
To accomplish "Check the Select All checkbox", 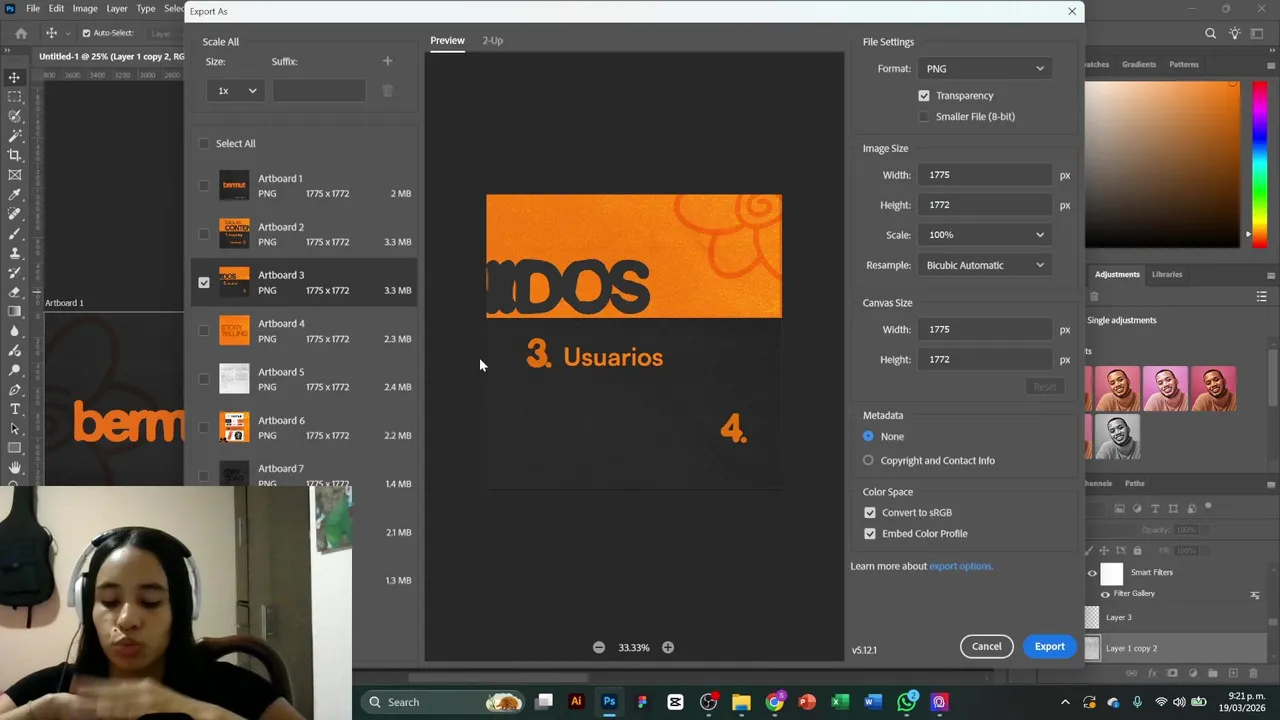I will click(204, 144).
